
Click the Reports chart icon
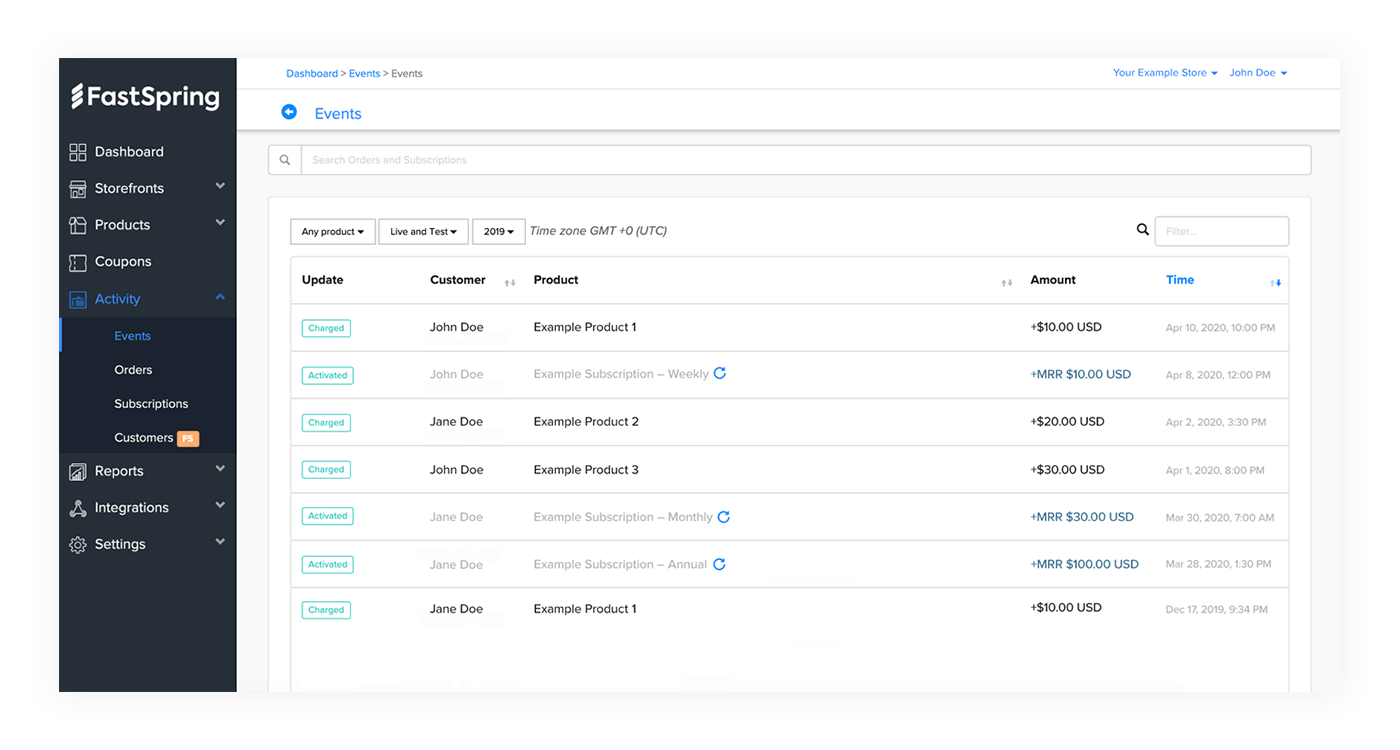pos(78,471)
